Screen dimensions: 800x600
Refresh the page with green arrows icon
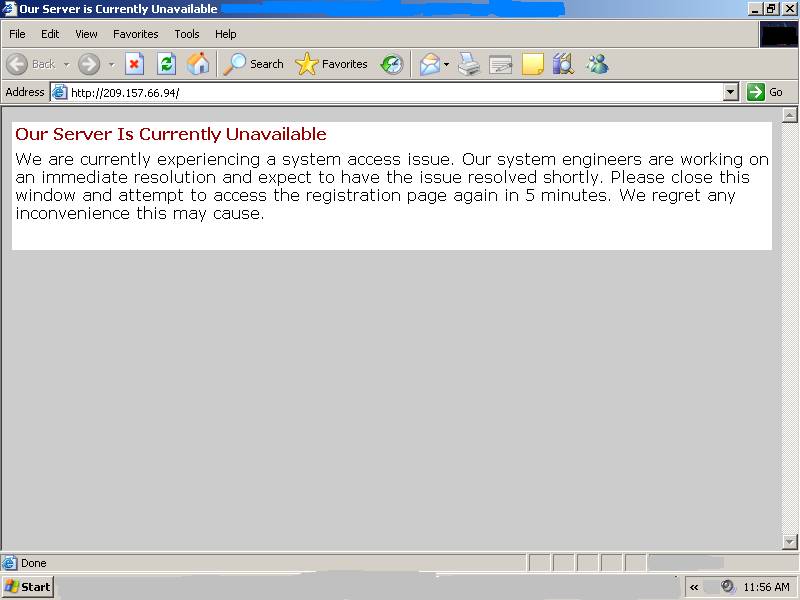(x=166, y=64)
